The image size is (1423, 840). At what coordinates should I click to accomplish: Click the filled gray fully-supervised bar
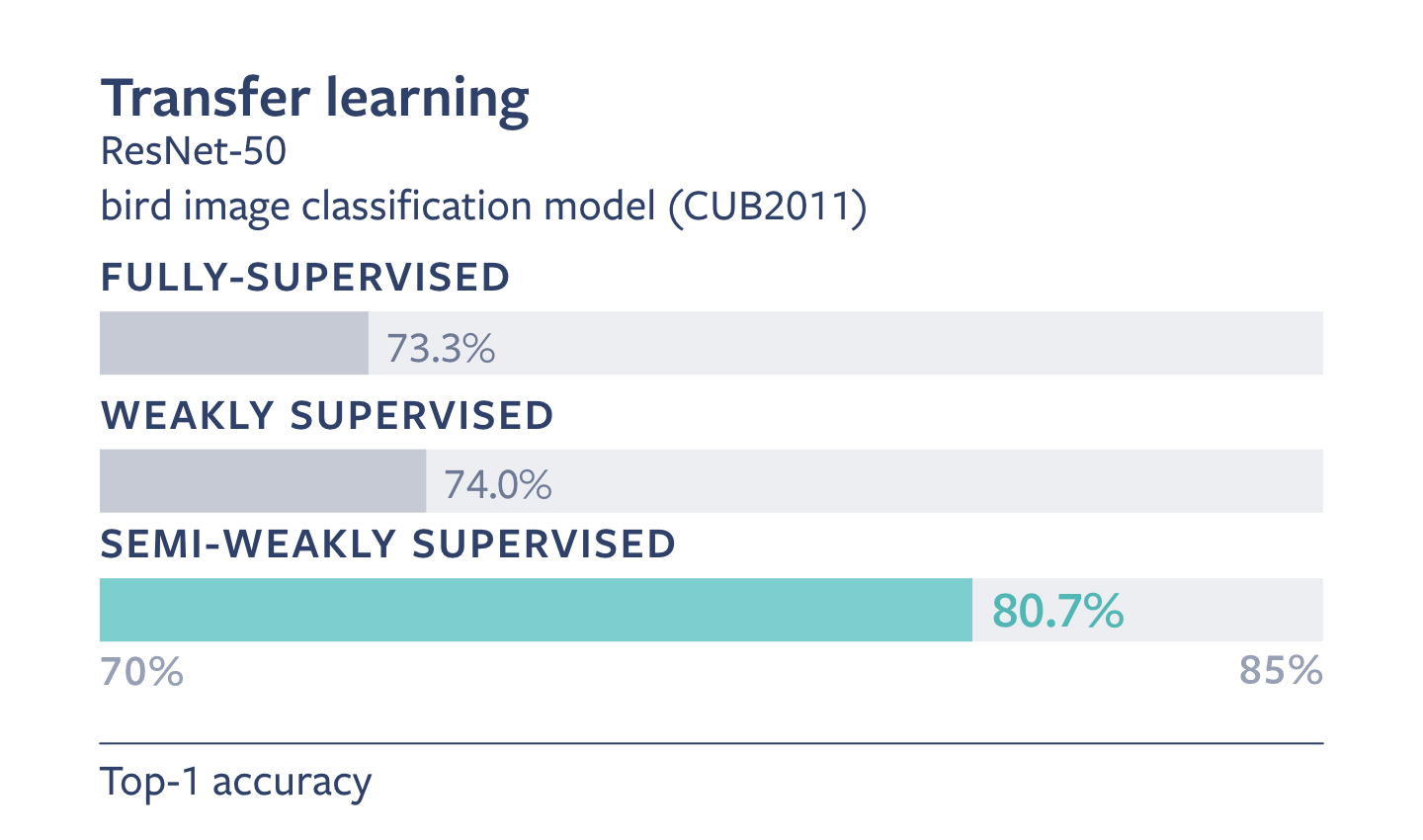pyautogui.click(x=234, y=343)
